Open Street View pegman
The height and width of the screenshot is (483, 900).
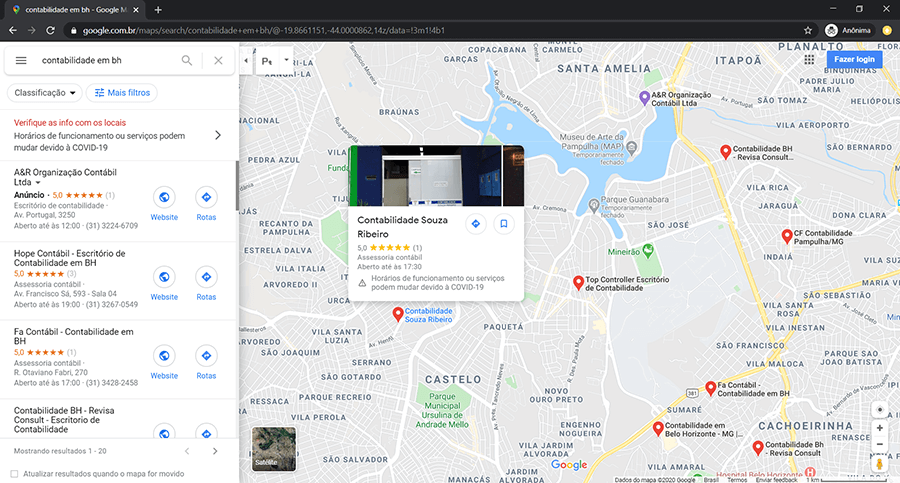[879, 463]
